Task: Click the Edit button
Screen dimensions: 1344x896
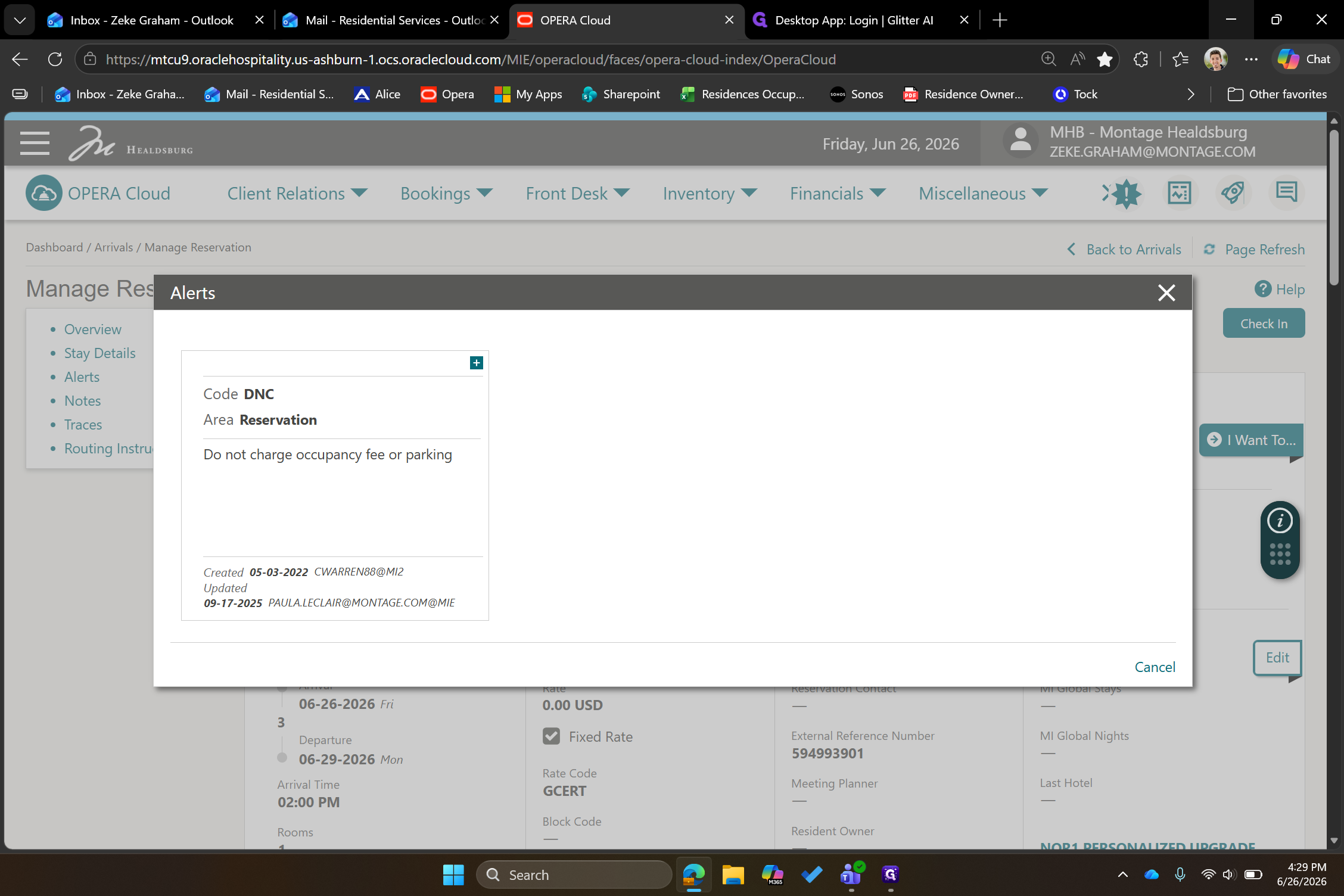Action: [1277, 657]
